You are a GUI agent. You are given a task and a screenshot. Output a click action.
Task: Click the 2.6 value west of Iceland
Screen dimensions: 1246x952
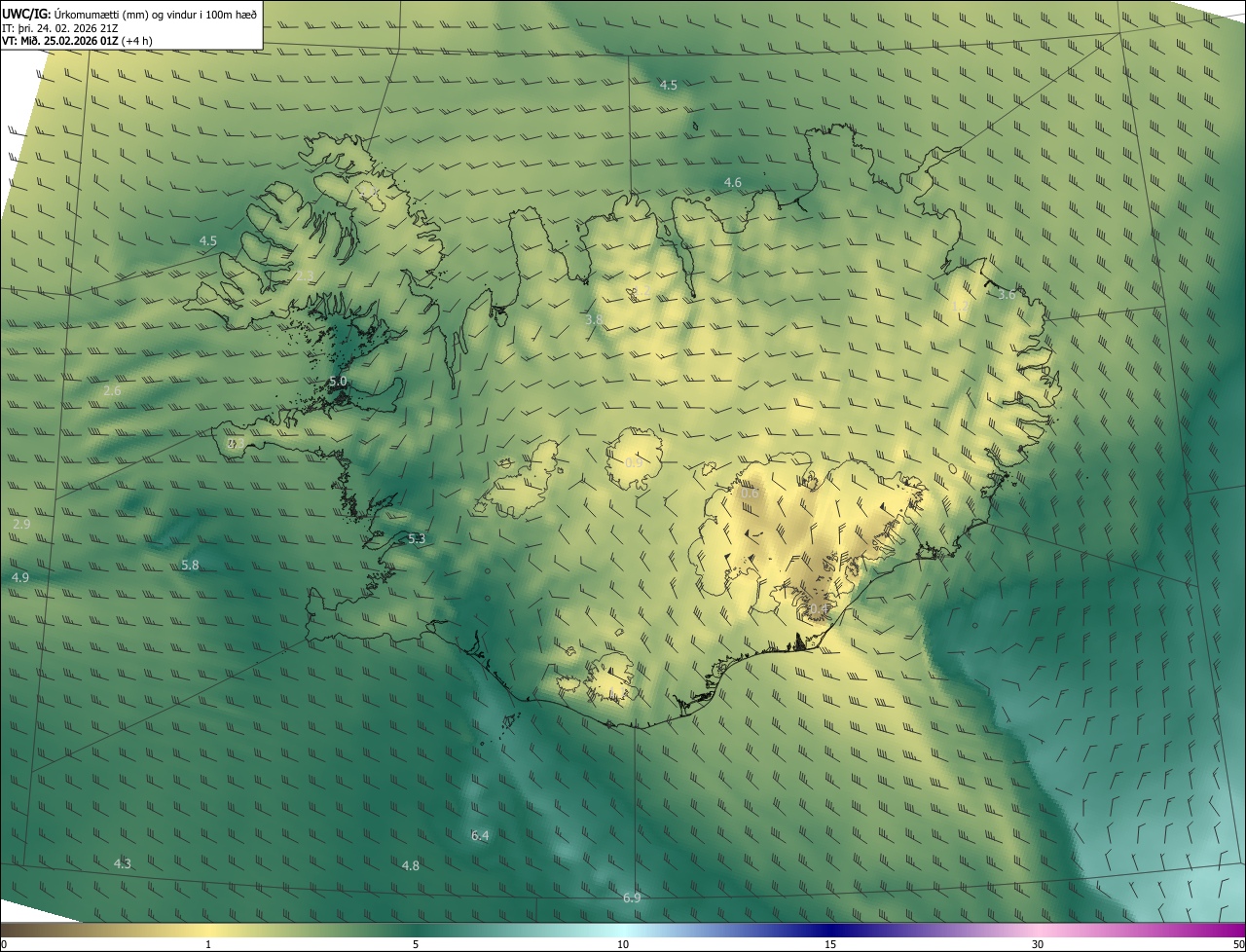pyautogui.click(x=112, y=390)
